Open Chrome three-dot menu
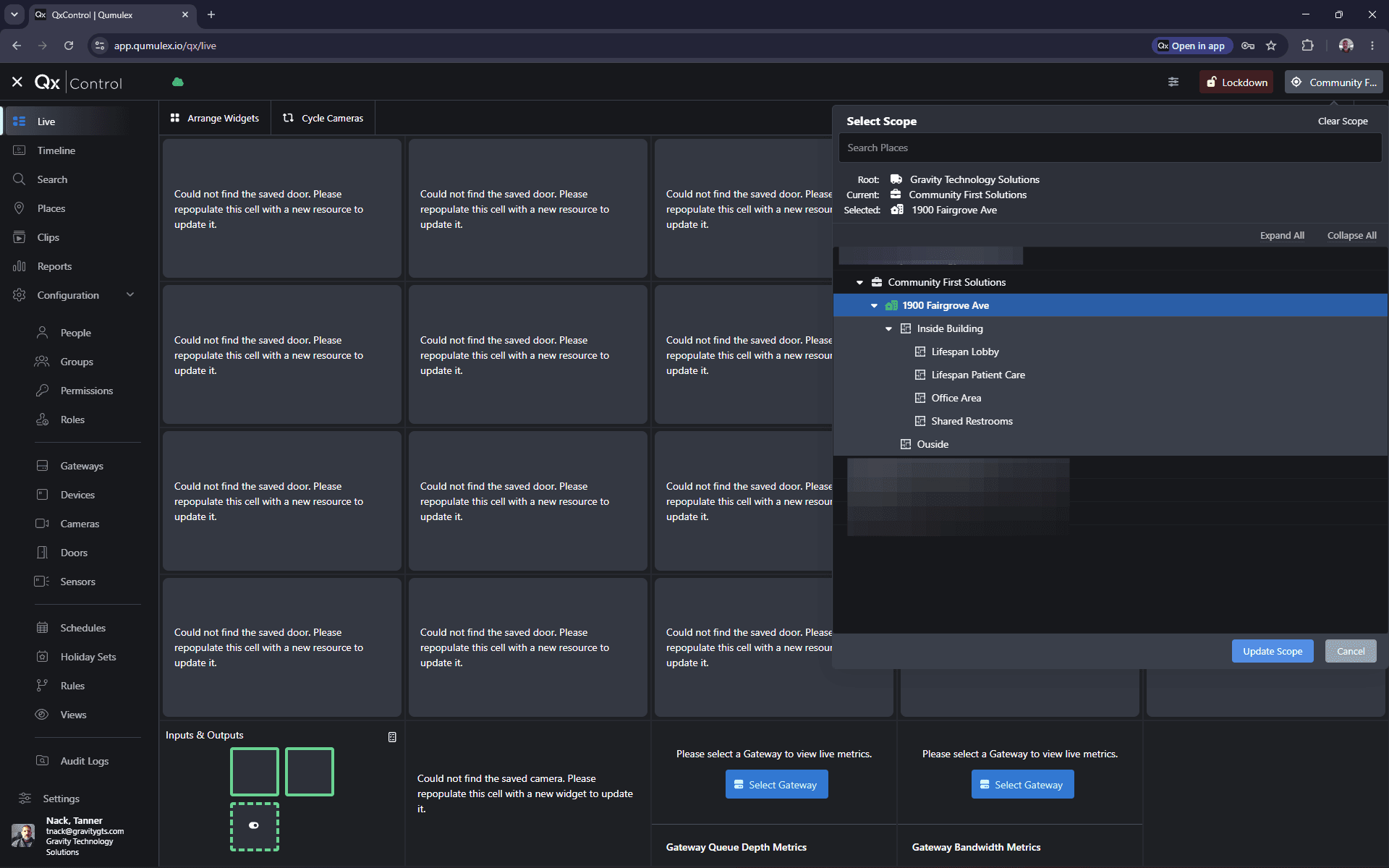This screenshot has width=1389, height=868. coord(1372,46)
